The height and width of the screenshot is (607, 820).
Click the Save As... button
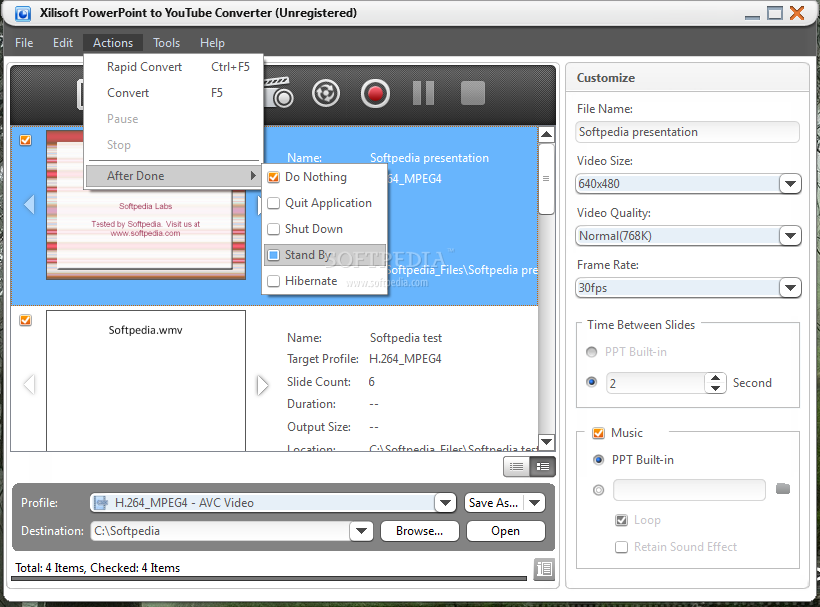[x=494, y=503]
